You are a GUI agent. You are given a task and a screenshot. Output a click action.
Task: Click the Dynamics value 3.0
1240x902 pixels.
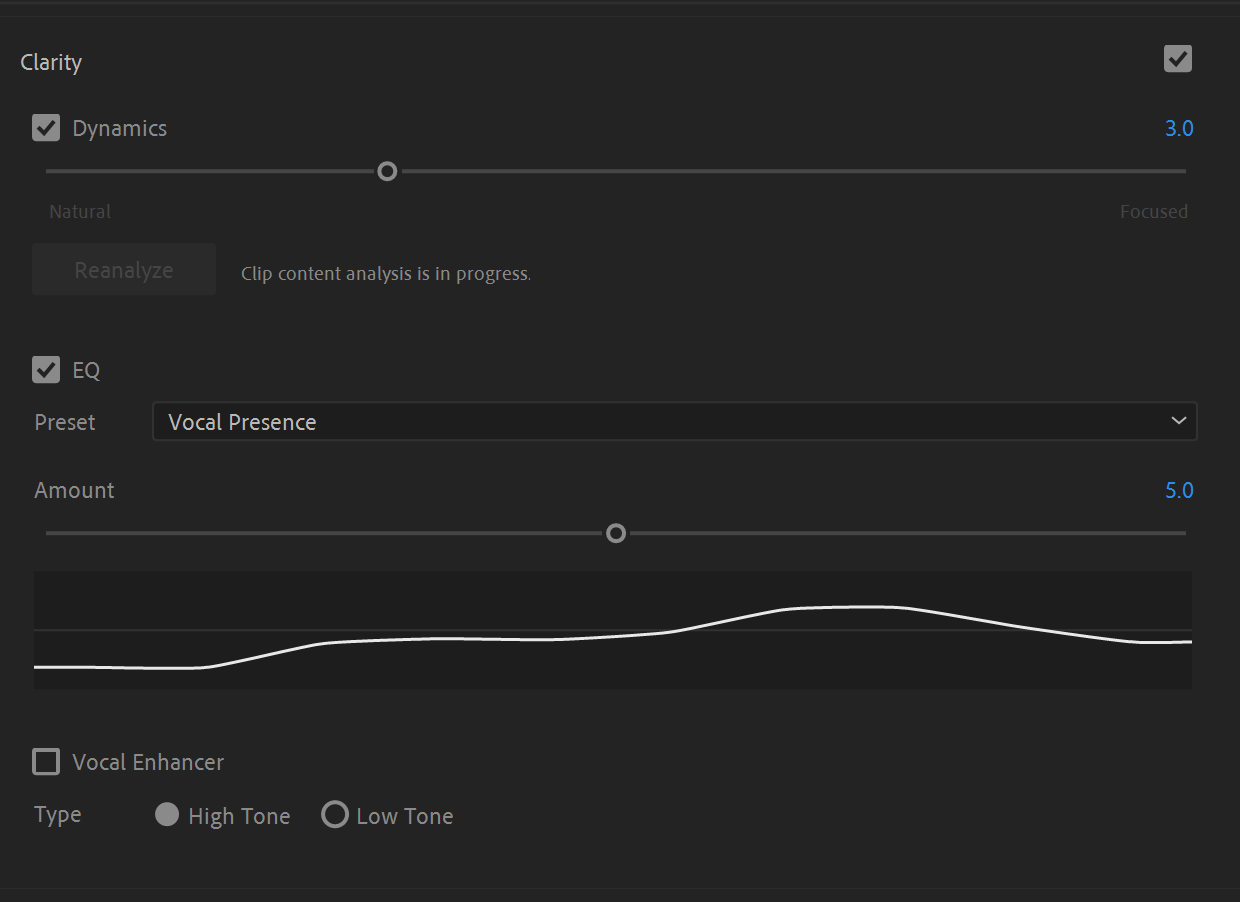[1179, 128]
